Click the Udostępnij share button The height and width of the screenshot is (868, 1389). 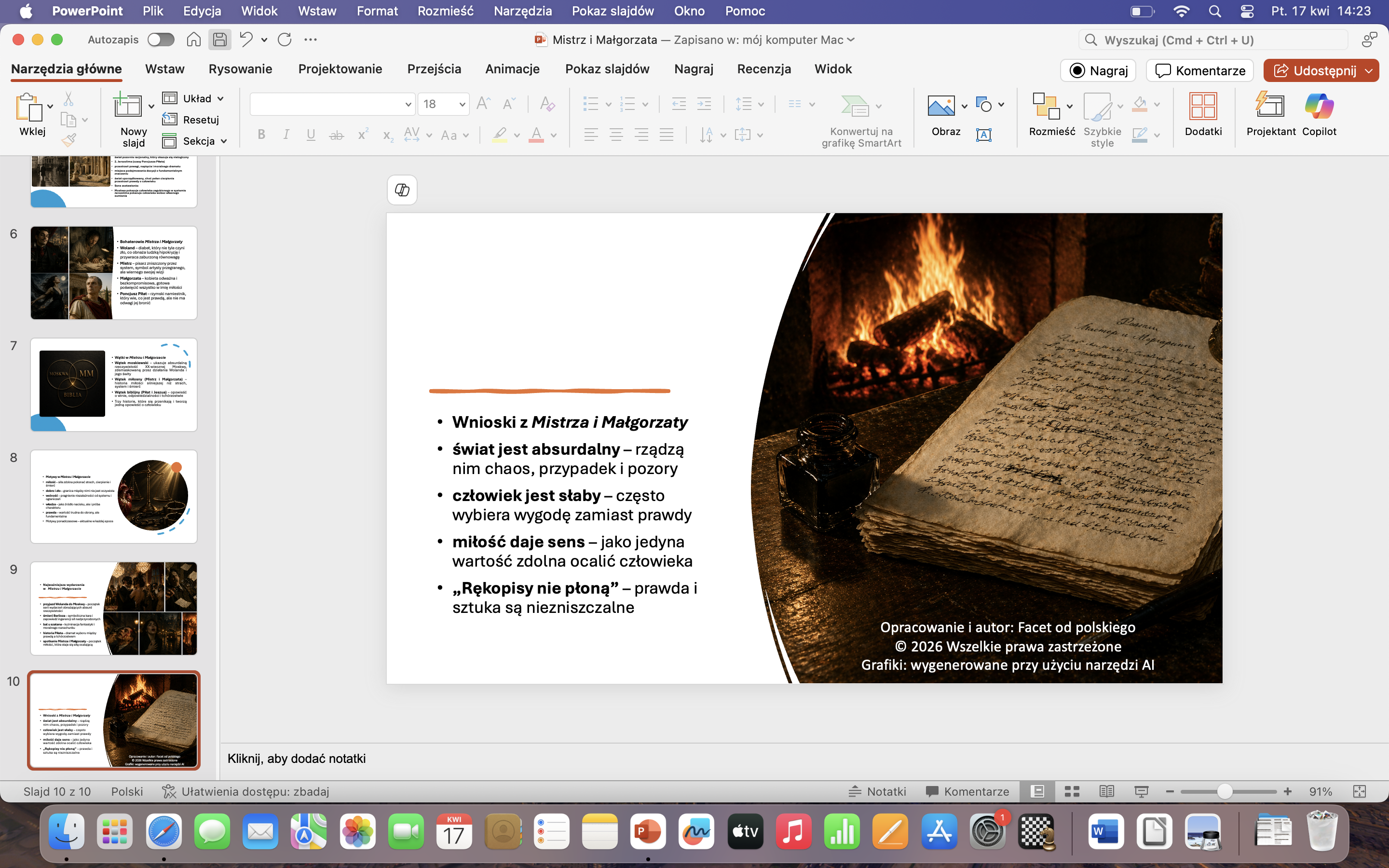click(1314, 70)
